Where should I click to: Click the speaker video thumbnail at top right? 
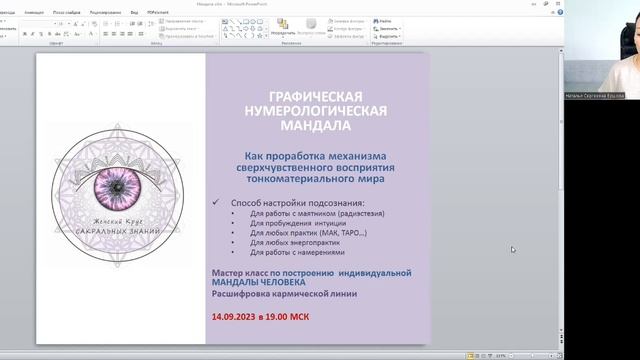602,49
